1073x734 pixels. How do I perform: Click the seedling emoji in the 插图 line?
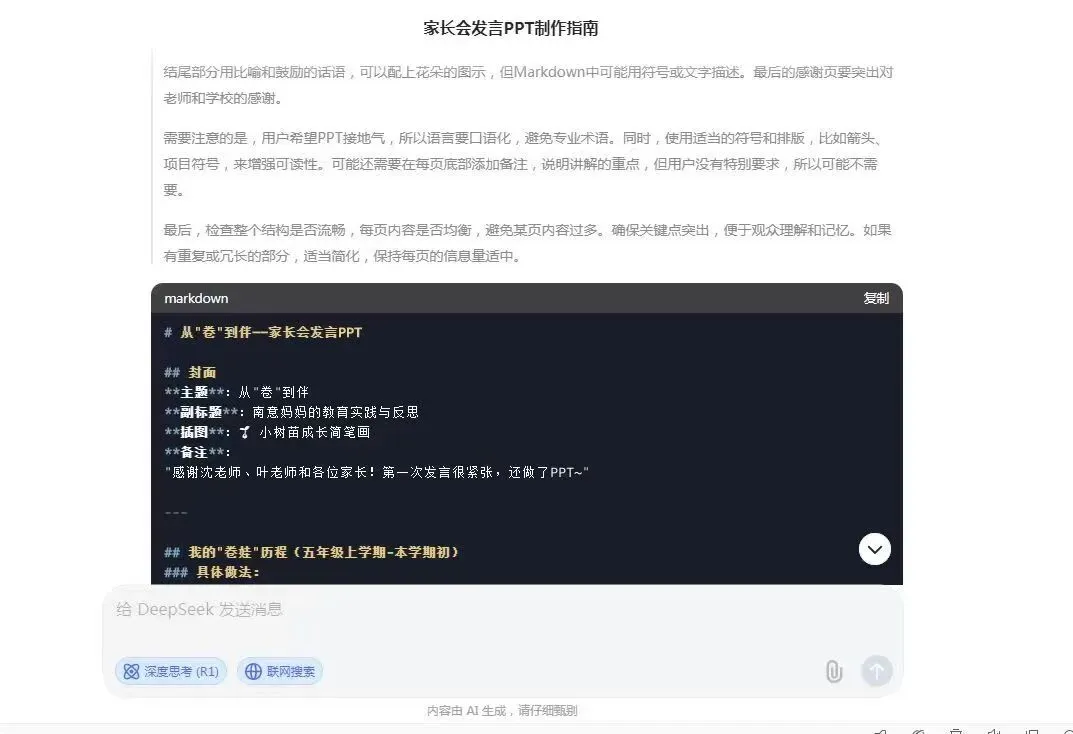pos(244,432)
